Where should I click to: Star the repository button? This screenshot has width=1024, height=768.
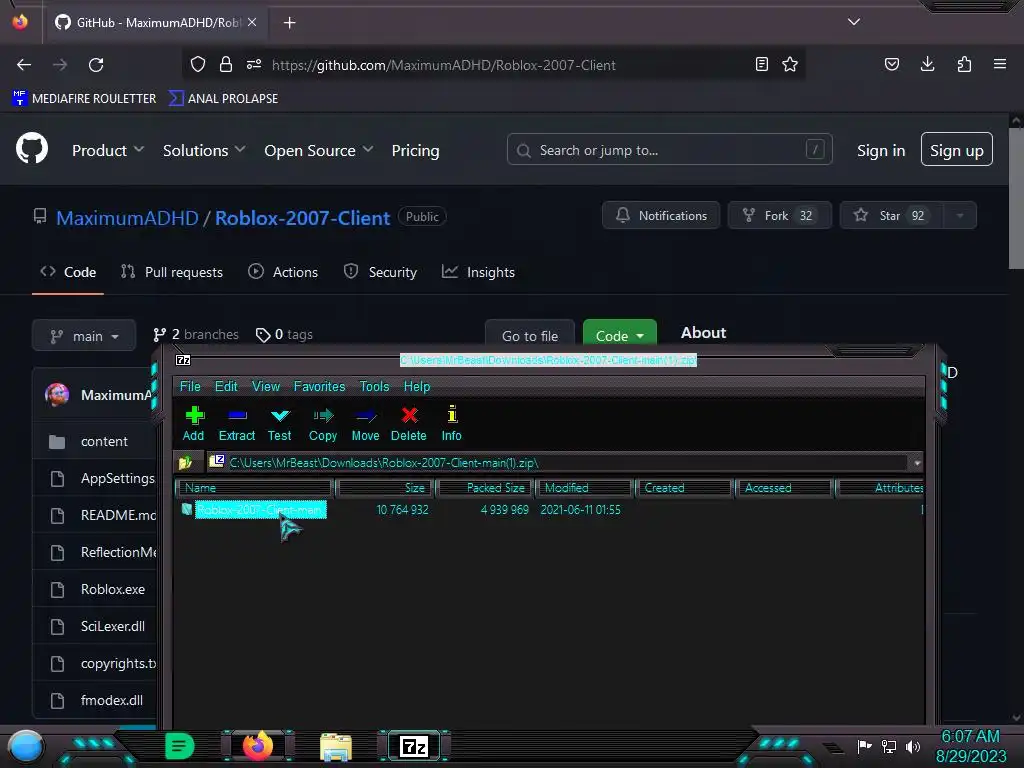coord(891,216)
